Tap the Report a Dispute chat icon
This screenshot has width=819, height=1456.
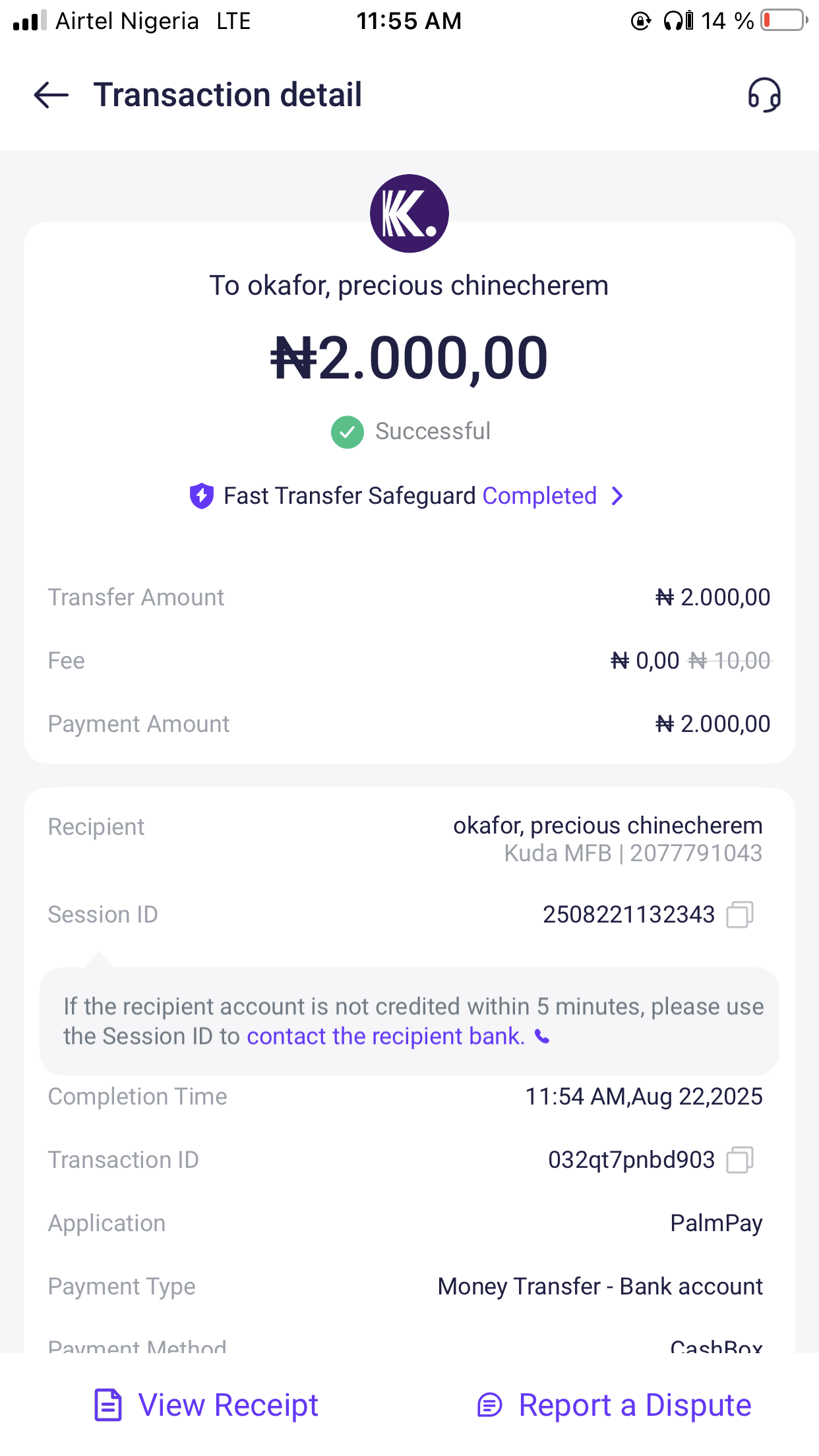pyautogui.click(x=490, y=1405)
